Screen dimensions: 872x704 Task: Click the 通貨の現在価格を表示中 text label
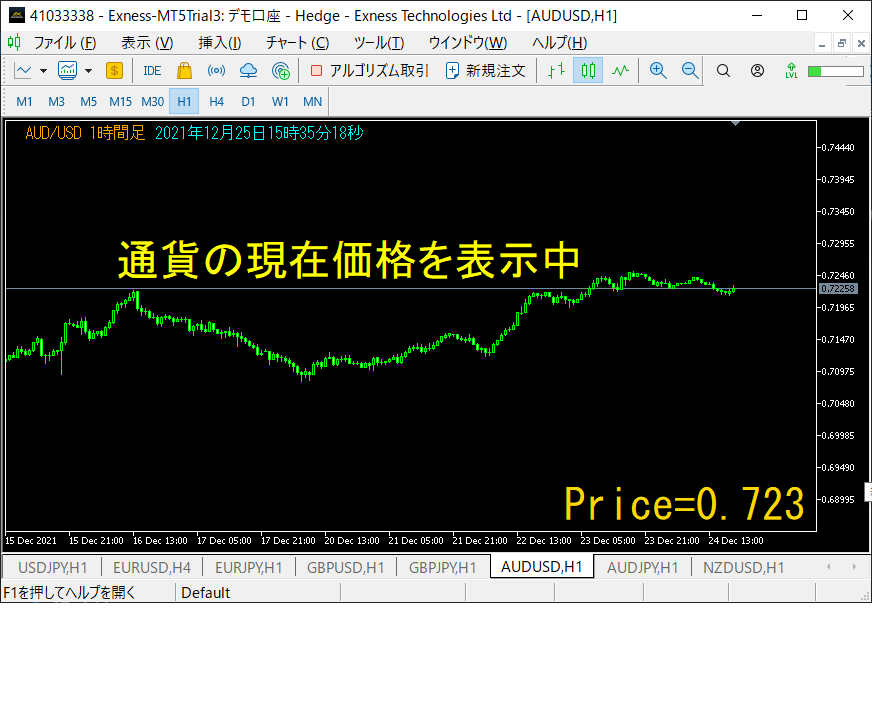tap(349, 260)
